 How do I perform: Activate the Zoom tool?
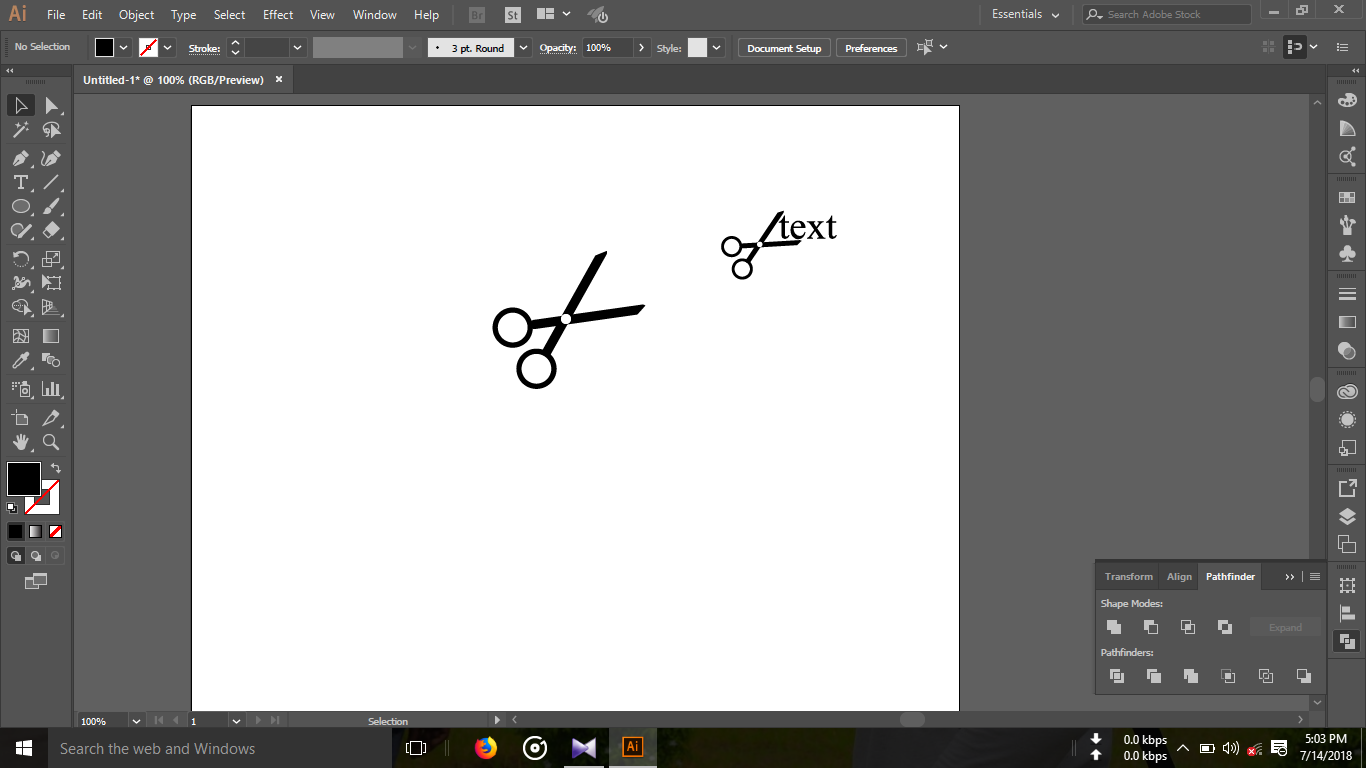tap(51, 443)
